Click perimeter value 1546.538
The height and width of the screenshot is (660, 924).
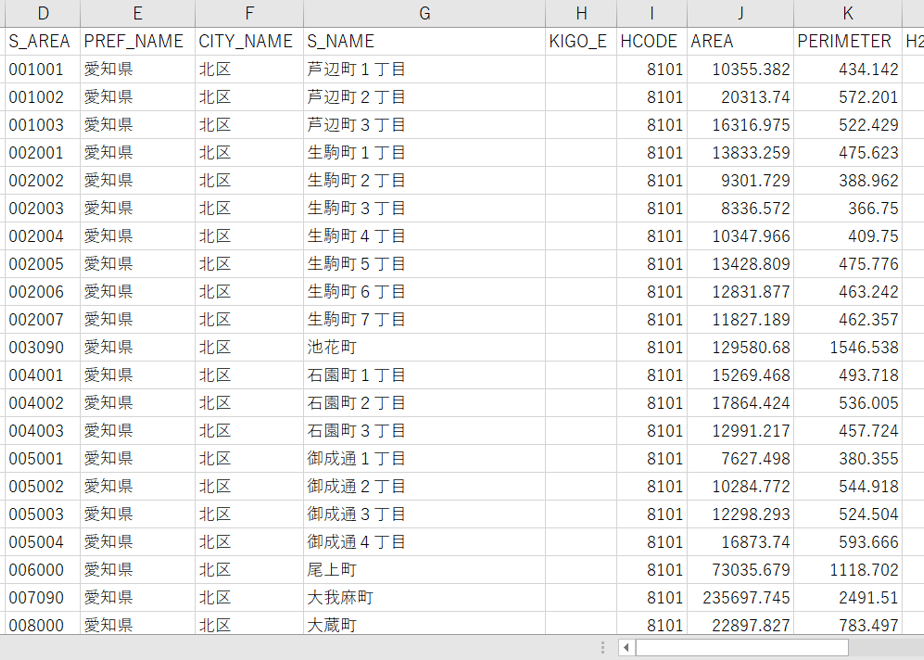point(848,347)
